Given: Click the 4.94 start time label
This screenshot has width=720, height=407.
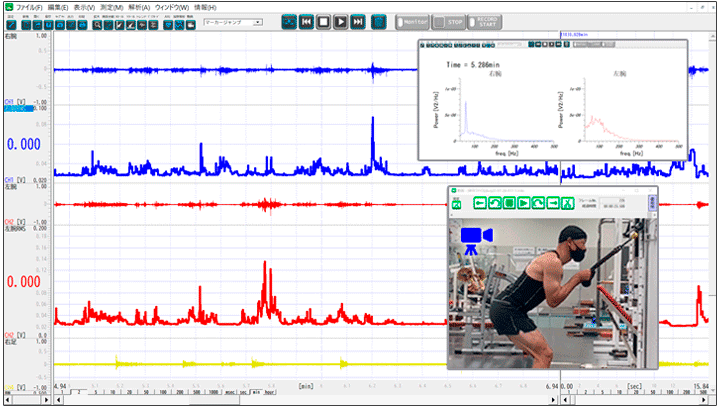Looking at the screenshot, I should tap(61, 386).
